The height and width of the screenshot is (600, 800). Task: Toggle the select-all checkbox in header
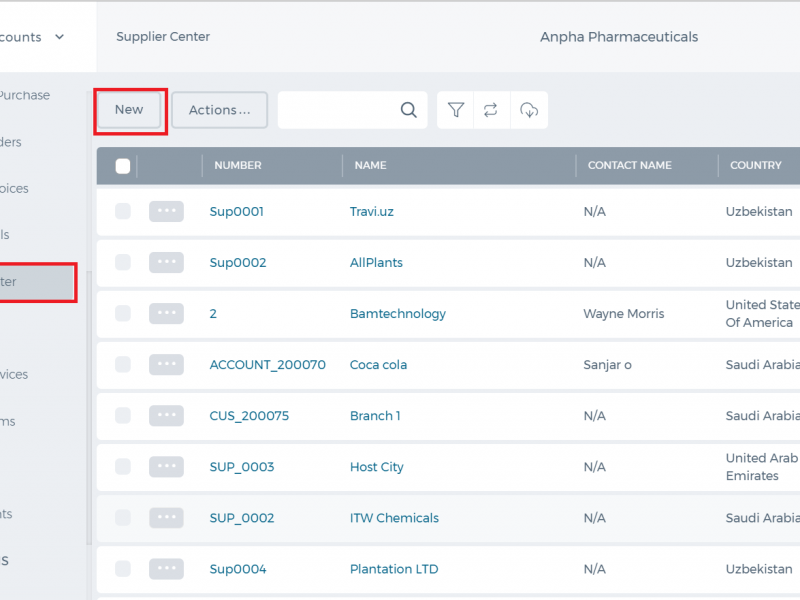(123, 166)
